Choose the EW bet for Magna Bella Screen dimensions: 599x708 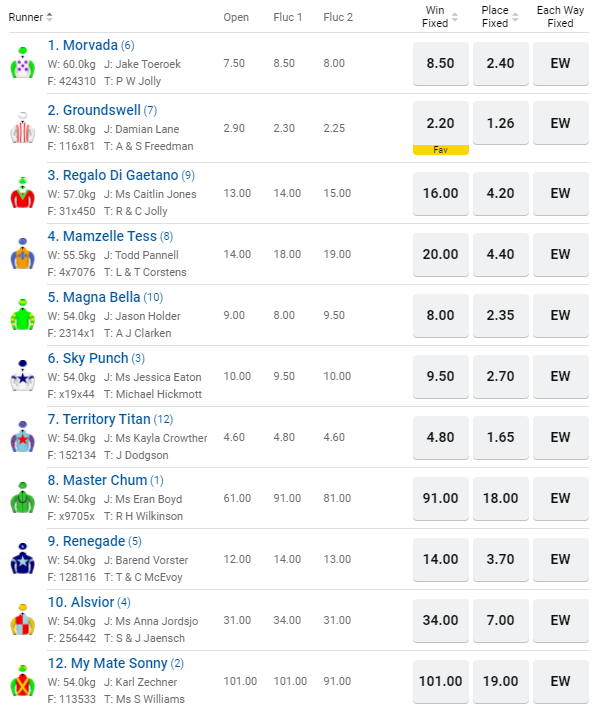point(561,315)
